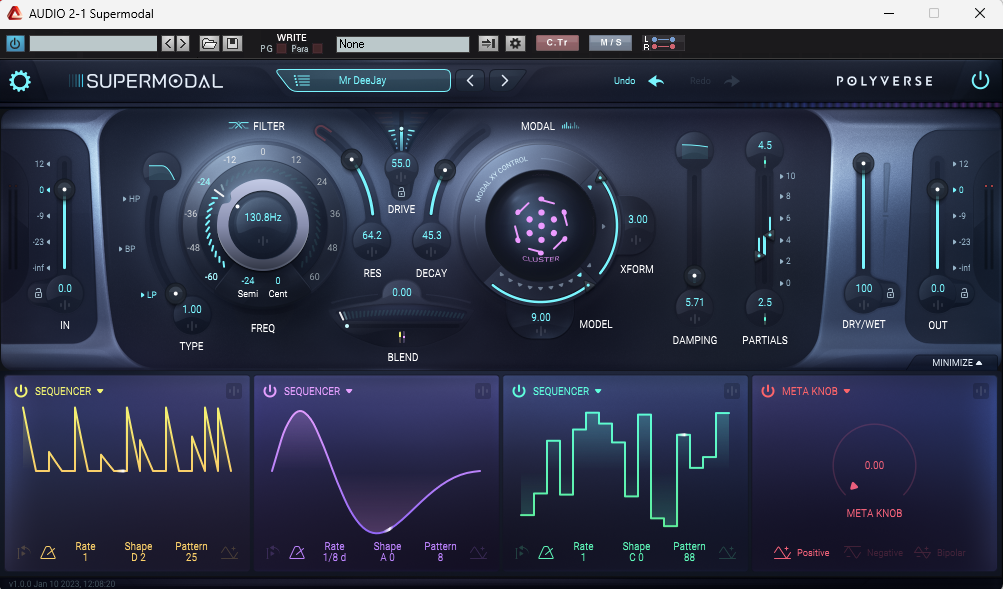Click the IN gain slider handle

coord(64,189)
